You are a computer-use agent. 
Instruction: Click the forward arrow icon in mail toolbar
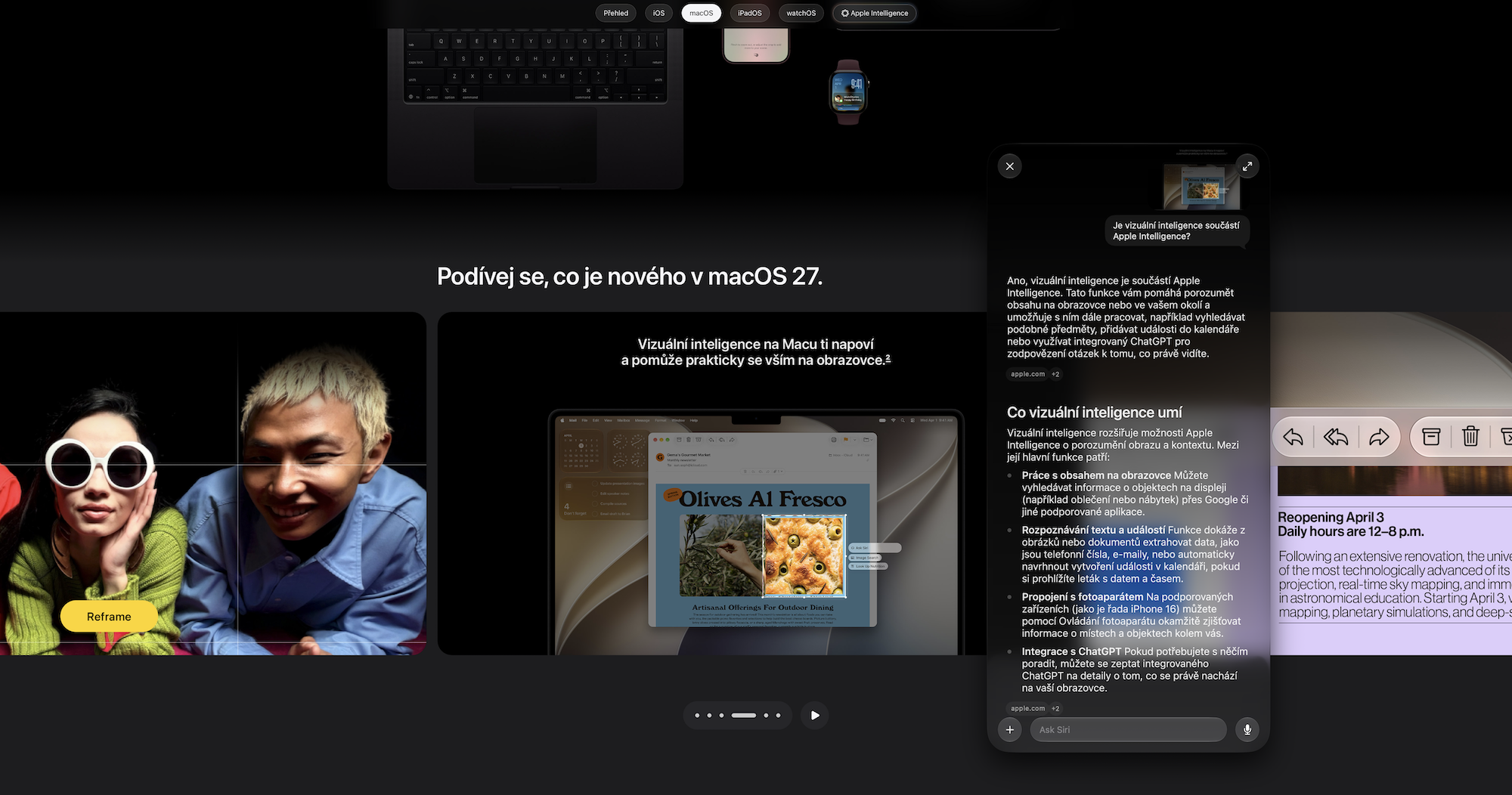[1379, 437]
